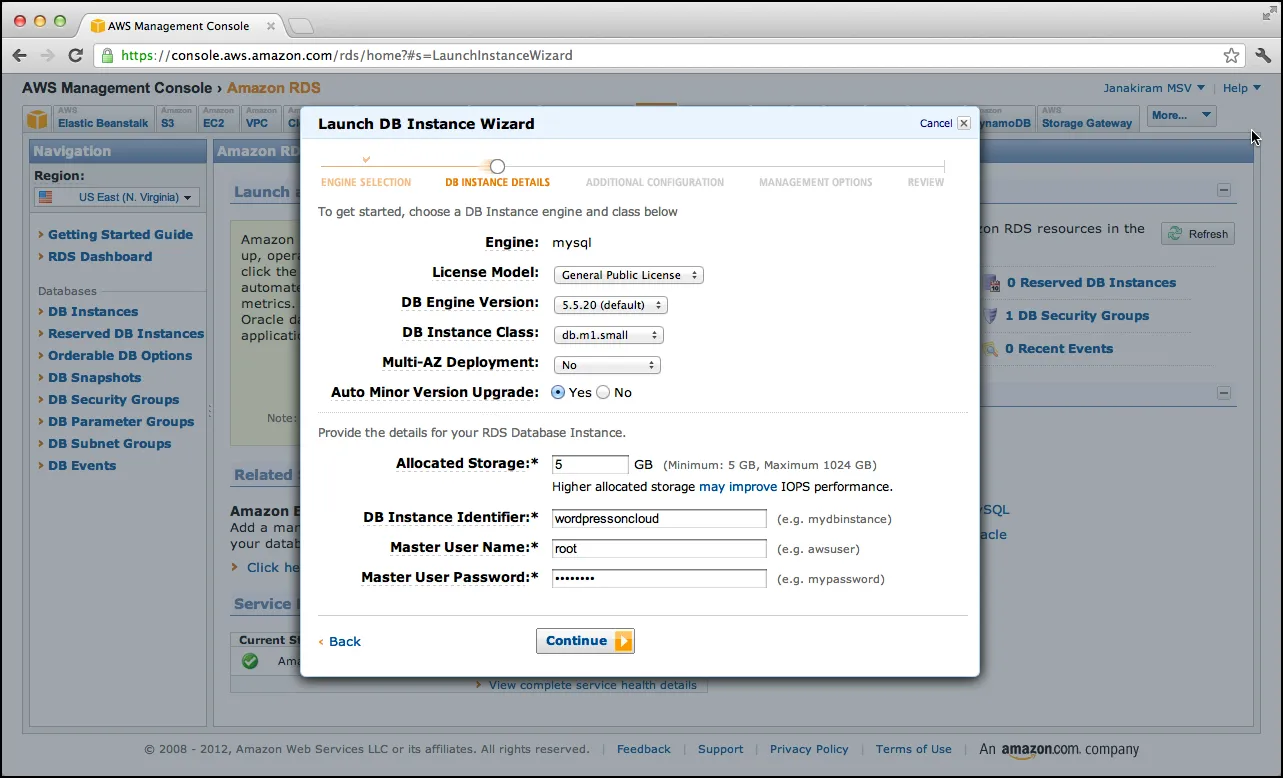Viewport: 1283px width, 778px height.
Task: Open Privacy Policy footer link
Action: point(809,749)
